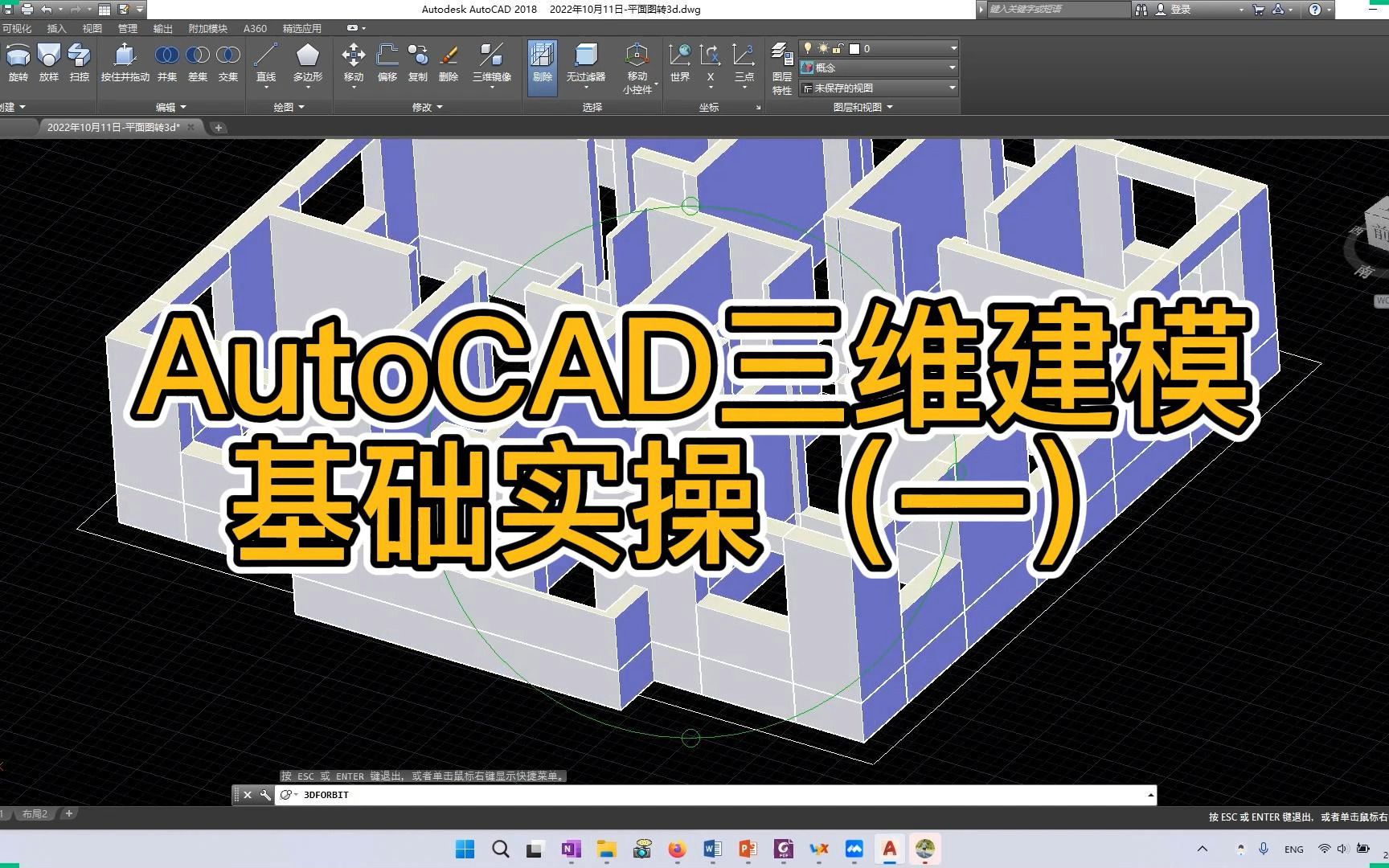The width and height of the screenshot is (1389, 868).
Task: Toggle the layer lock padlock icon
Action: [838, 49]
